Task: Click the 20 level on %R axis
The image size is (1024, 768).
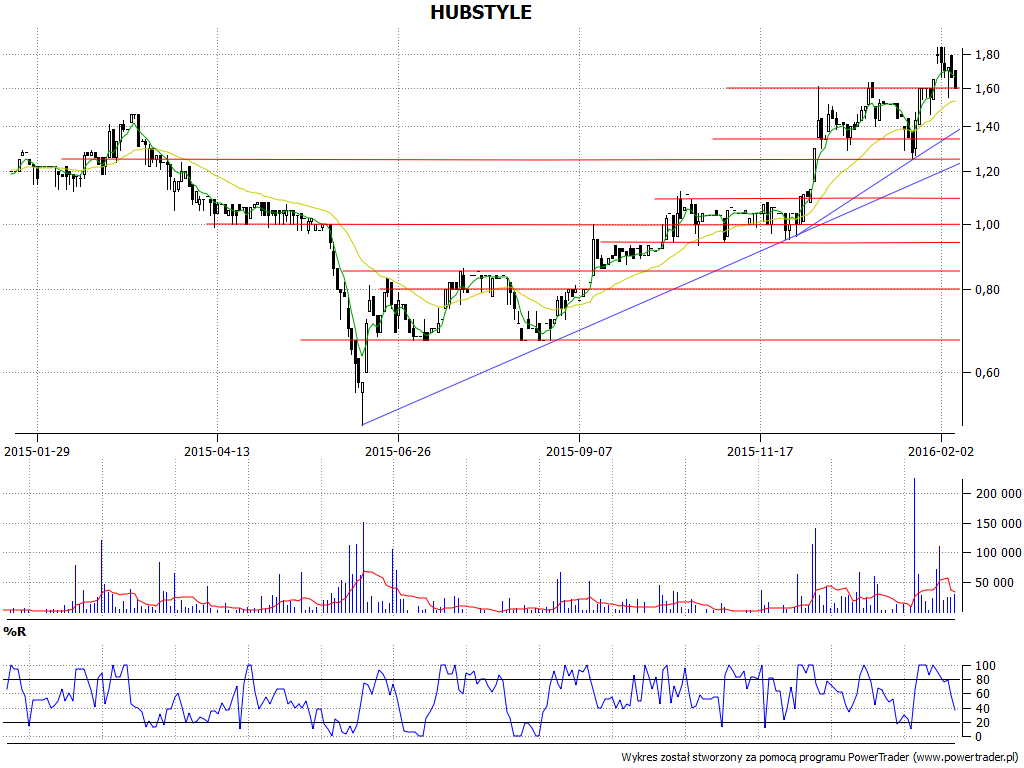Action: [x=982, y=723]
